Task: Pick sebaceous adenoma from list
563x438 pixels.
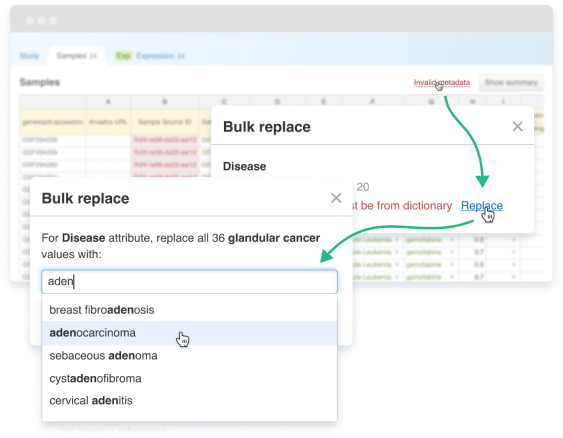Action: point(190,356)
